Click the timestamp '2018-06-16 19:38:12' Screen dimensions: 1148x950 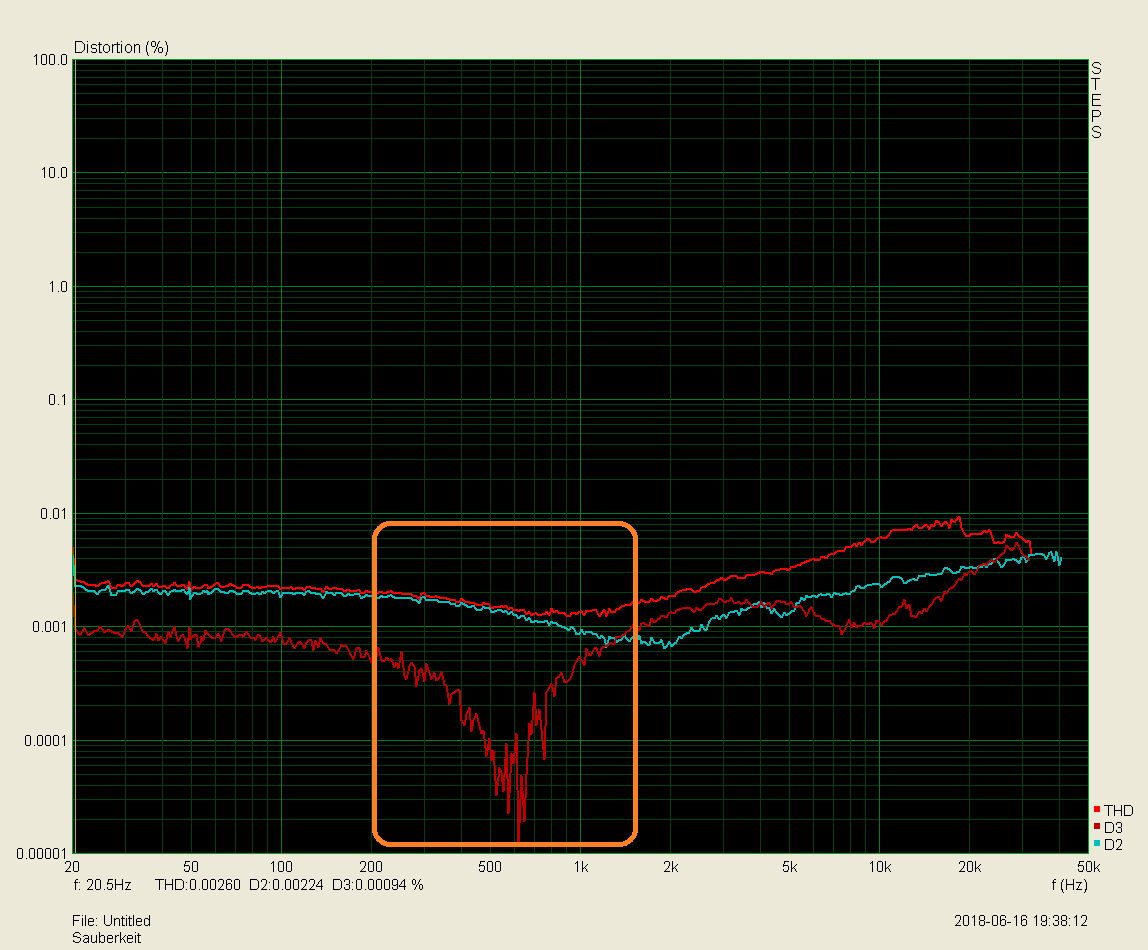1021,921
